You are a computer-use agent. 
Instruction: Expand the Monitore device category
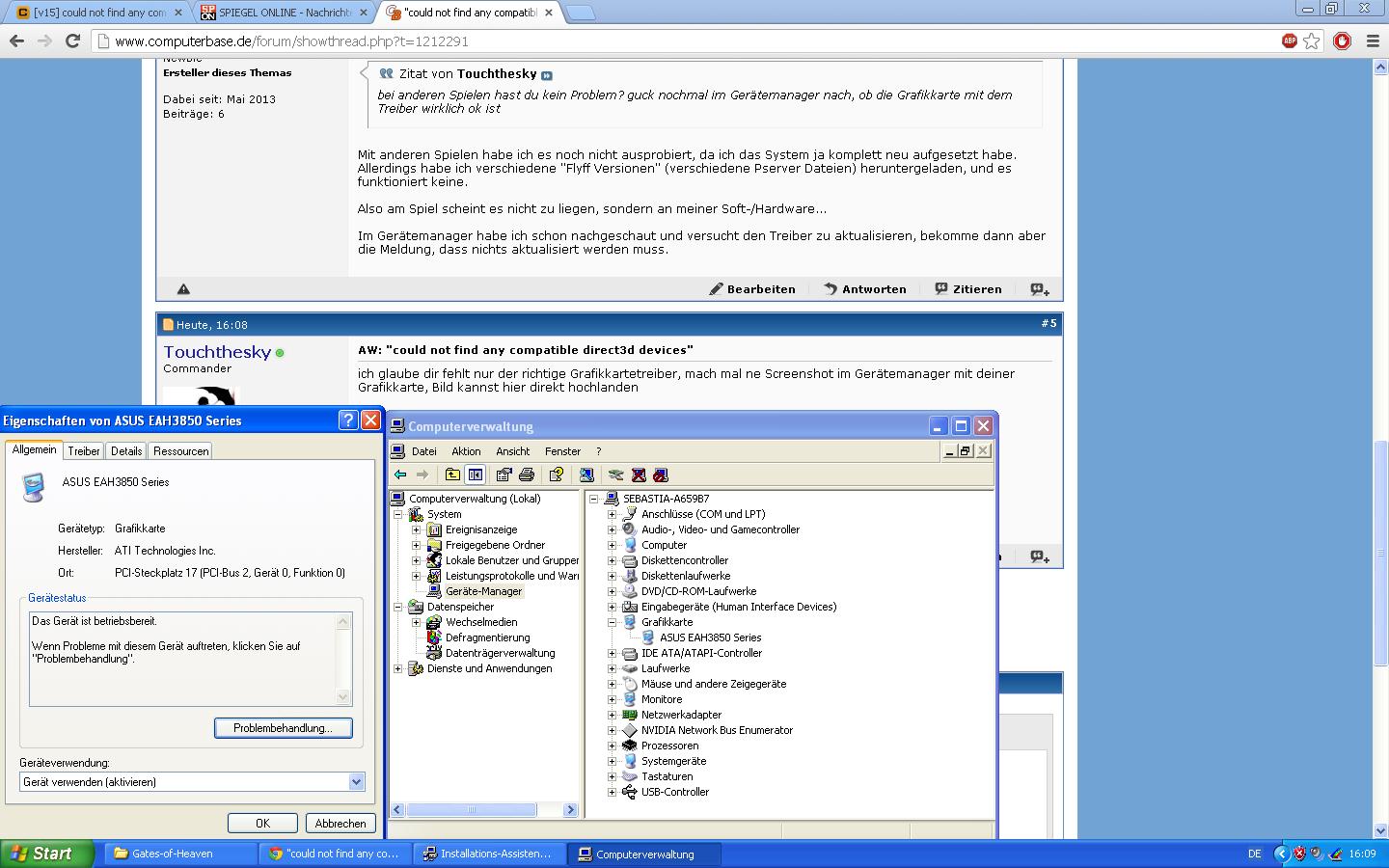tap(612, 699)
